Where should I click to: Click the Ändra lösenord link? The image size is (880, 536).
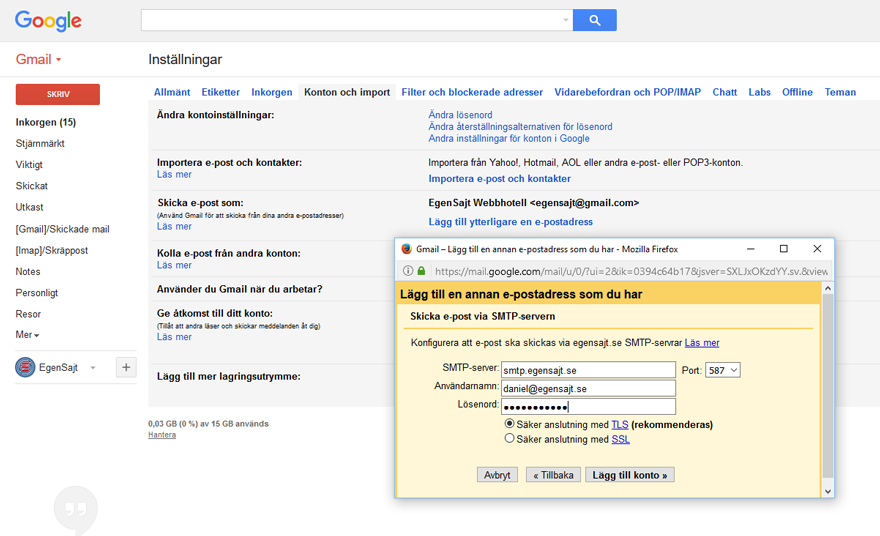click(x=460, y=114)
